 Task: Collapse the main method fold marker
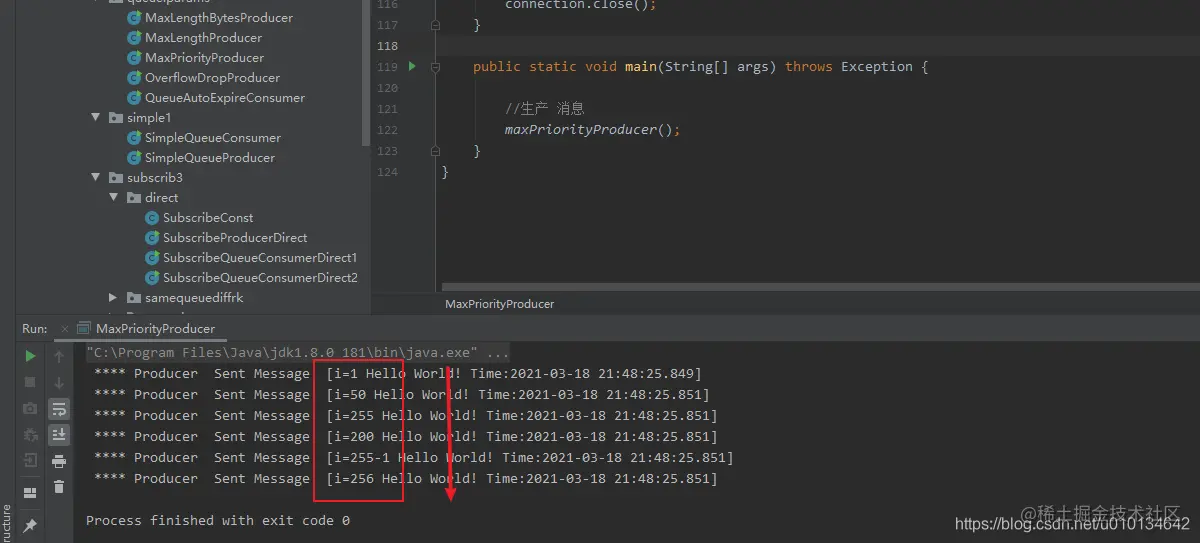pyautogui.click(x=435, y=66)
